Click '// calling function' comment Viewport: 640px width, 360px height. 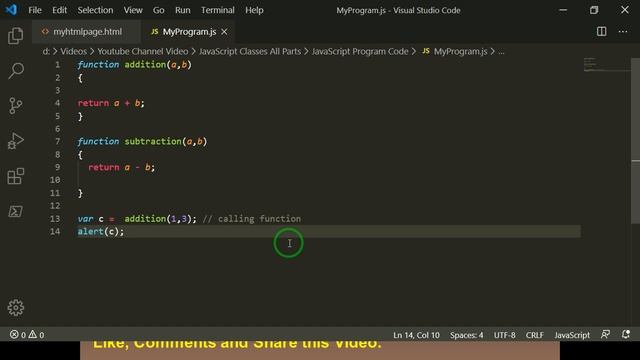(x=252, y=218)
